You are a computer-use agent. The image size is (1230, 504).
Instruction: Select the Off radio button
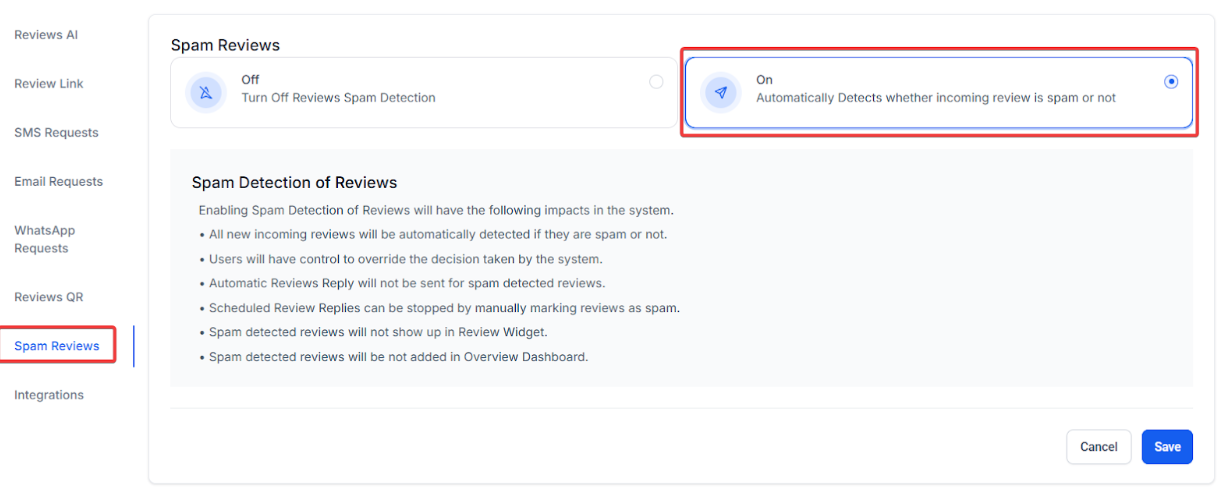pyautogui.click(x=656, y=82)
